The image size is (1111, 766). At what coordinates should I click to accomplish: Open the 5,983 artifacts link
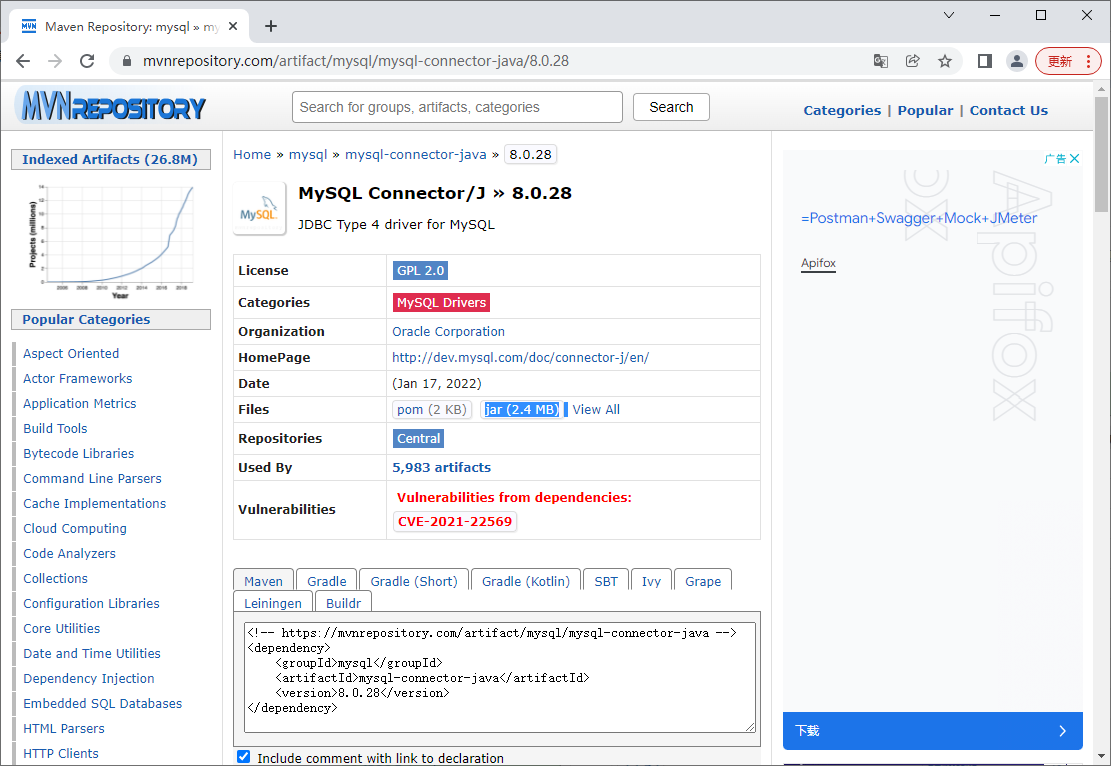tap(441, 468)
